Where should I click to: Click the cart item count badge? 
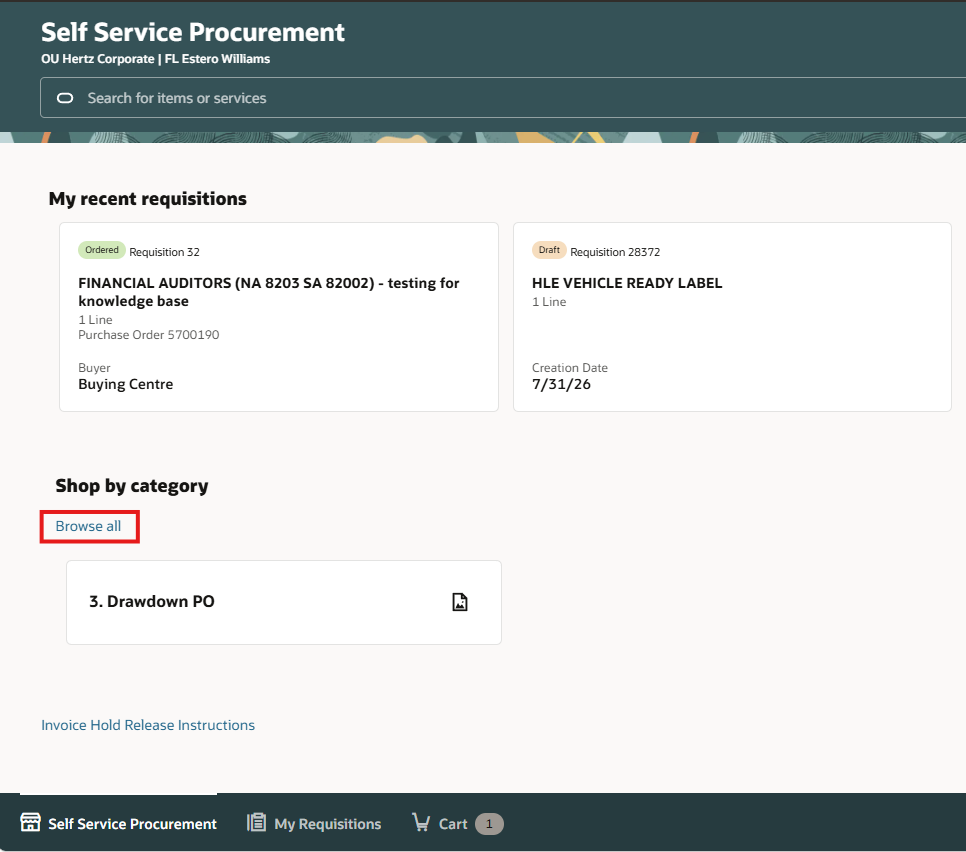[x=489, y=824]
